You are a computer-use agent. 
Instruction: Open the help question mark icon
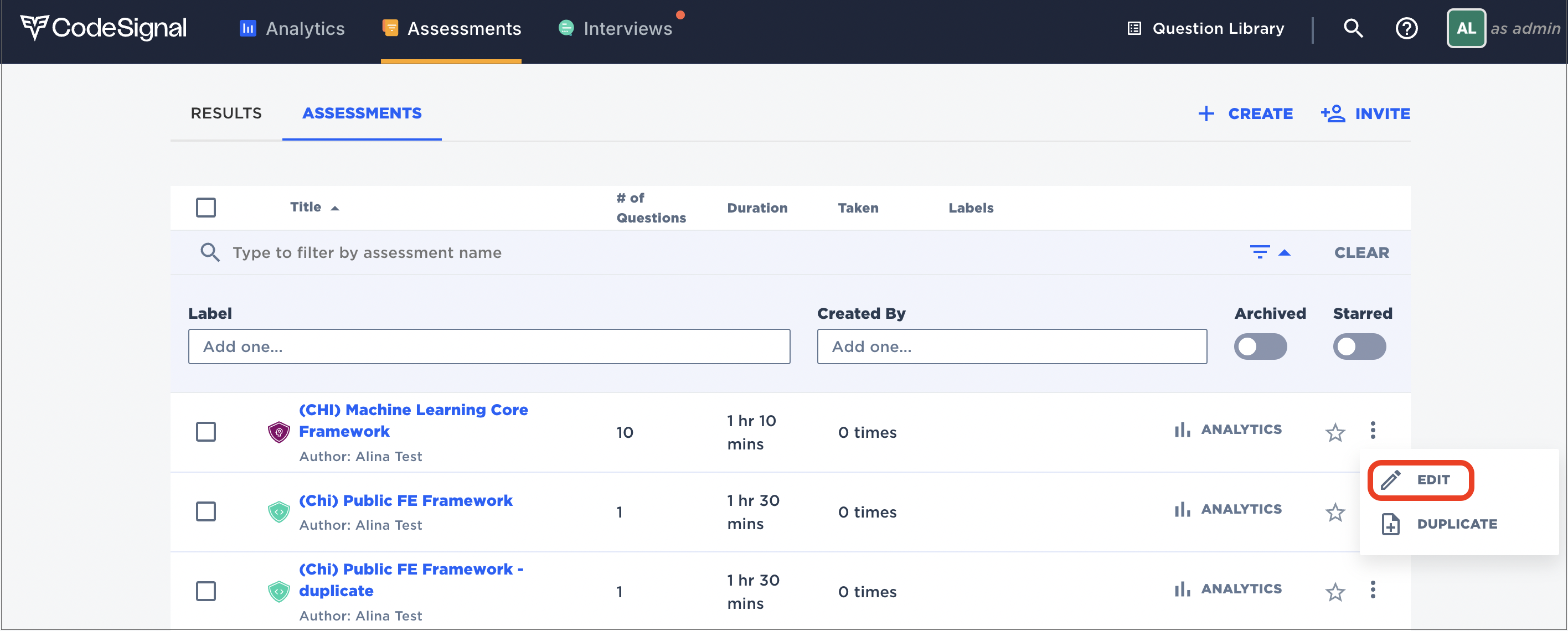tap(1407, 29)
